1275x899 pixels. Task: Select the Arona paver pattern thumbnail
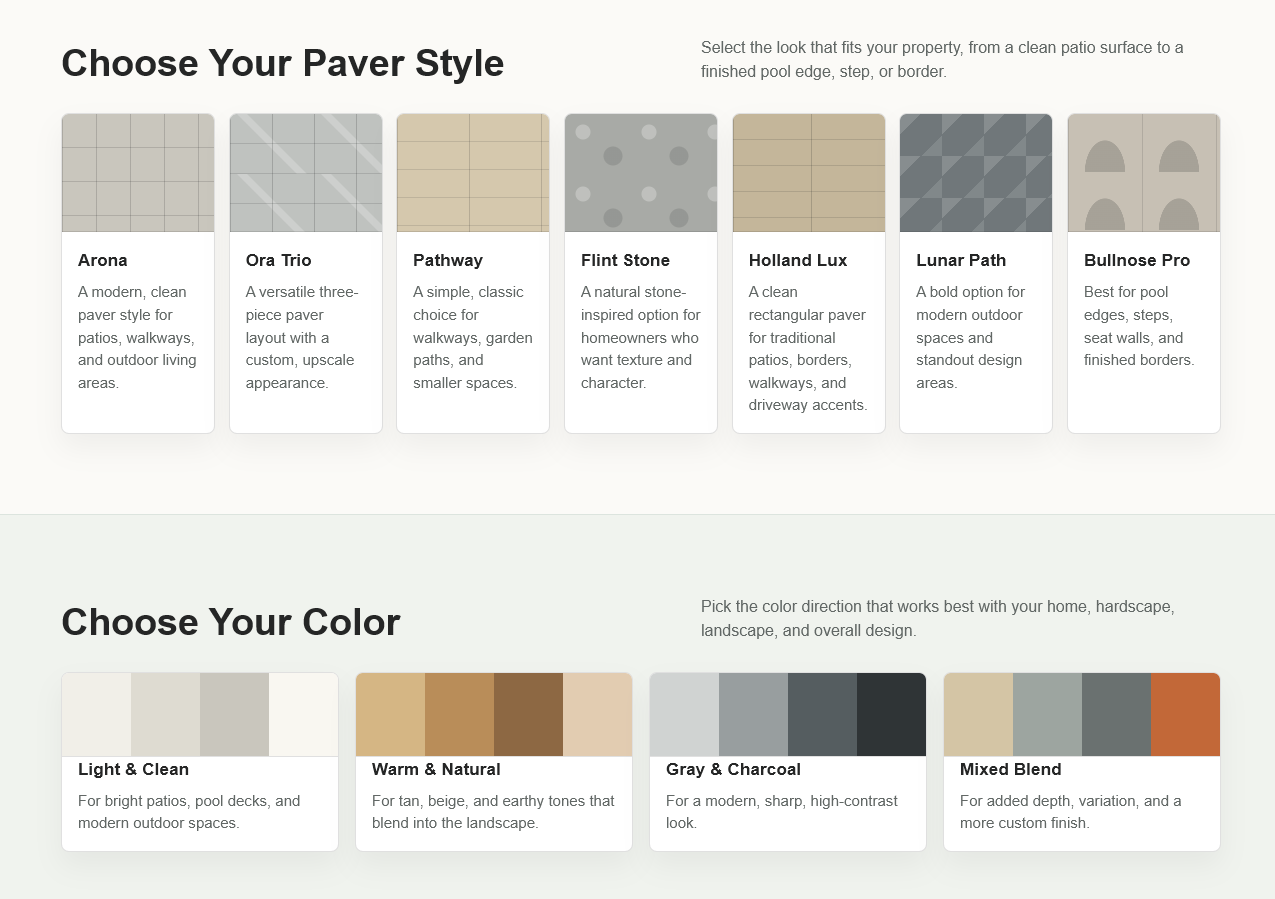pos(138,173)
